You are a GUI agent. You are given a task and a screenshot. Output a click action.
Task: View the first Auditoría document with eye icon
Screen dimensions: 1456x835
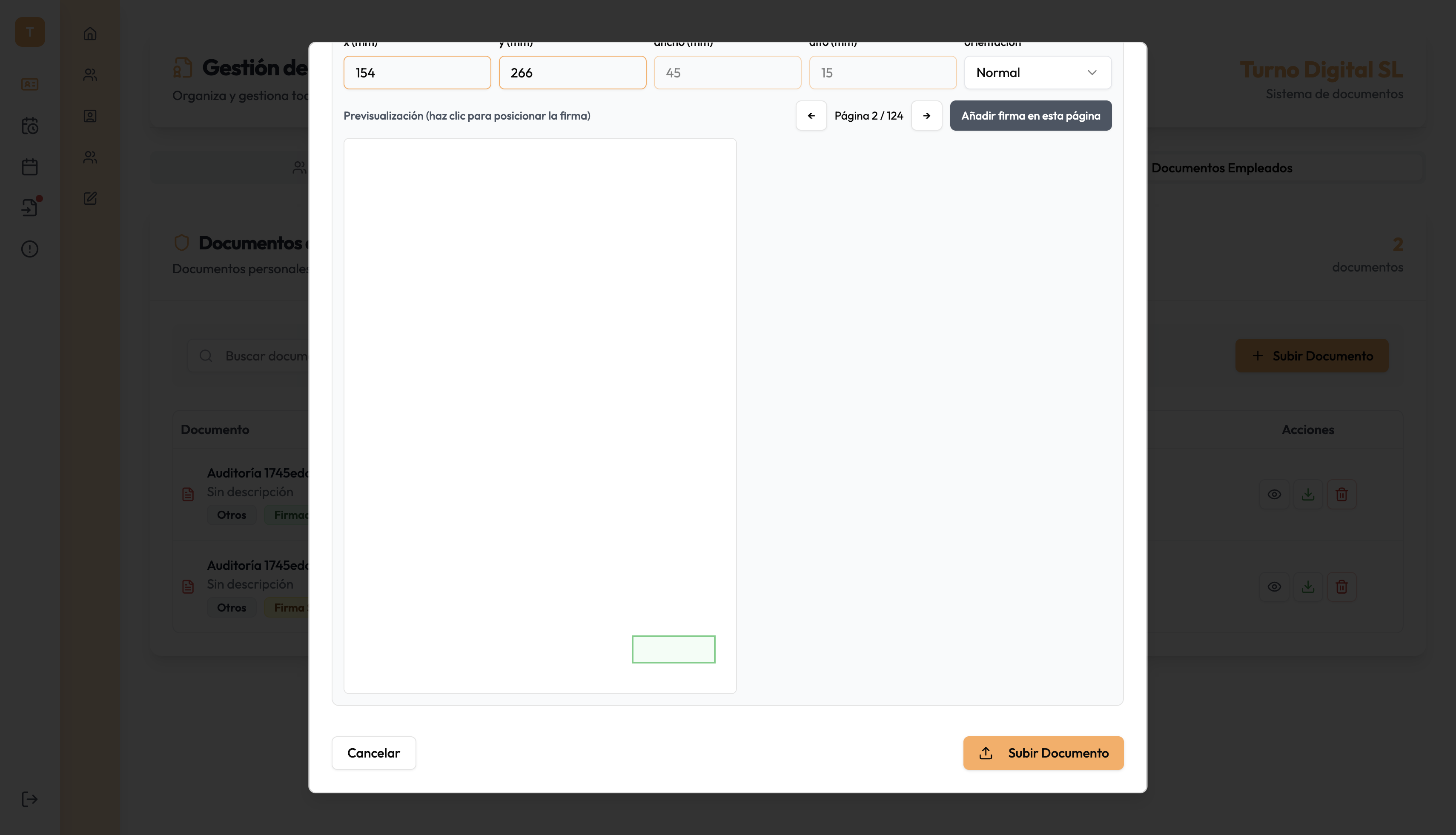[x=1274, y=495]
